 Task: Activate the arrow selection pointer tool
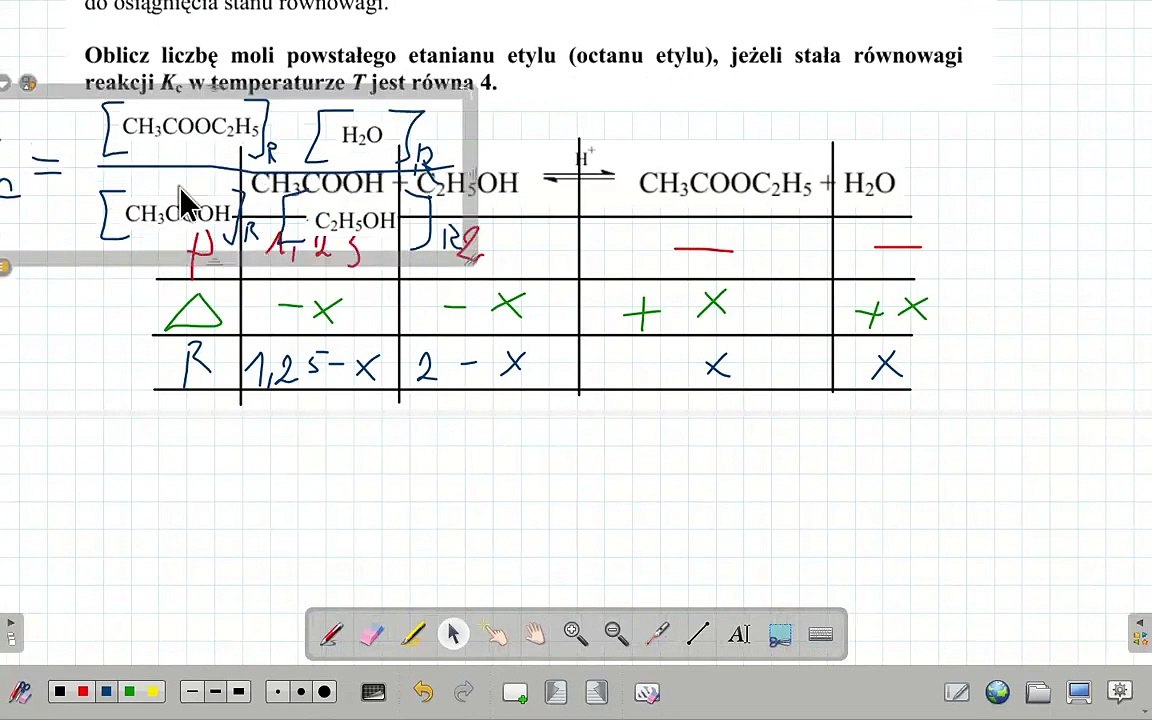click(453, 633)
